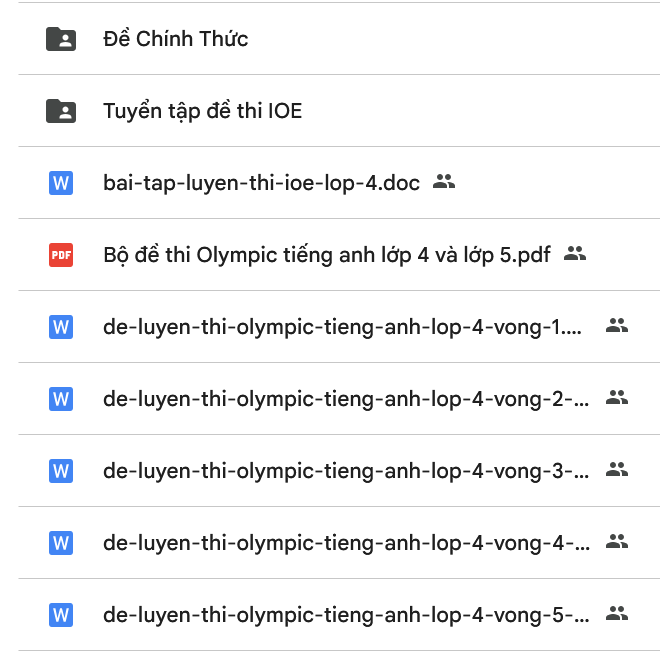This screenshot has width=660, height=661.
Task: Select the de-luyen-thi-olympic vong-1 document name
Action: click(x=342, y=327)
